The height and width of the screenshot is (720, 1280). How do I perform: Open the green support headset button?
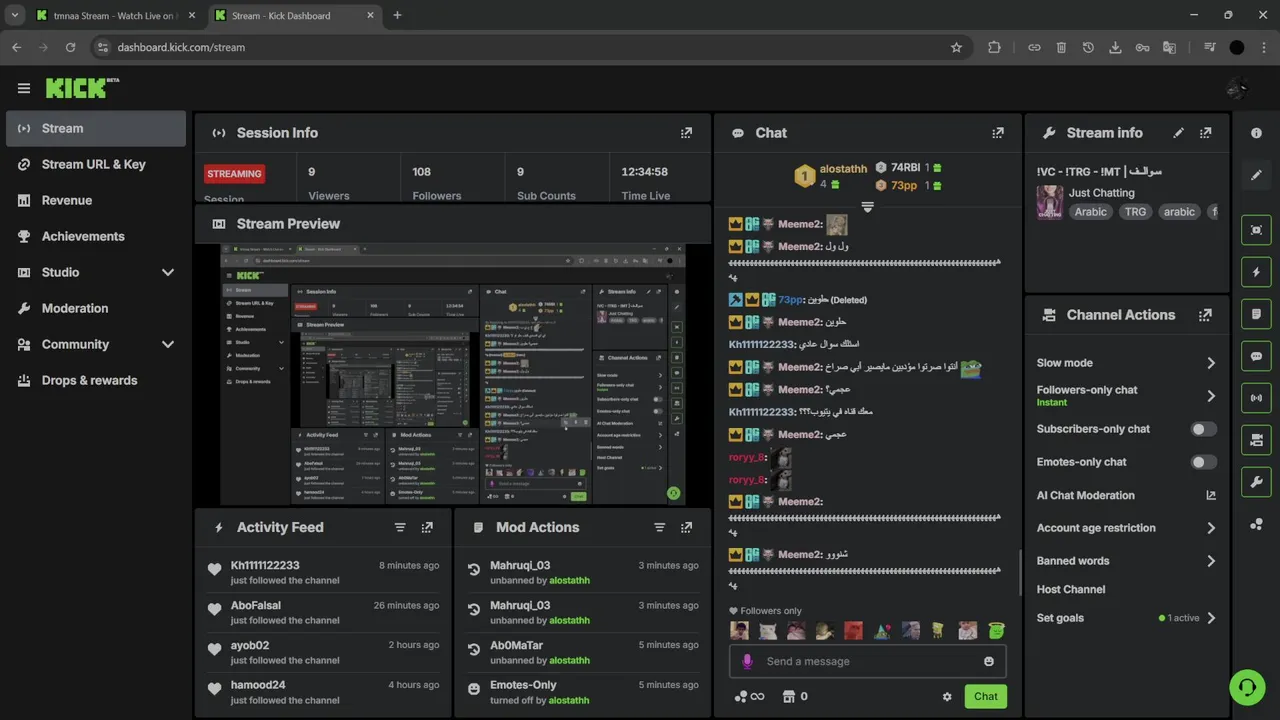pos(1247,687)
